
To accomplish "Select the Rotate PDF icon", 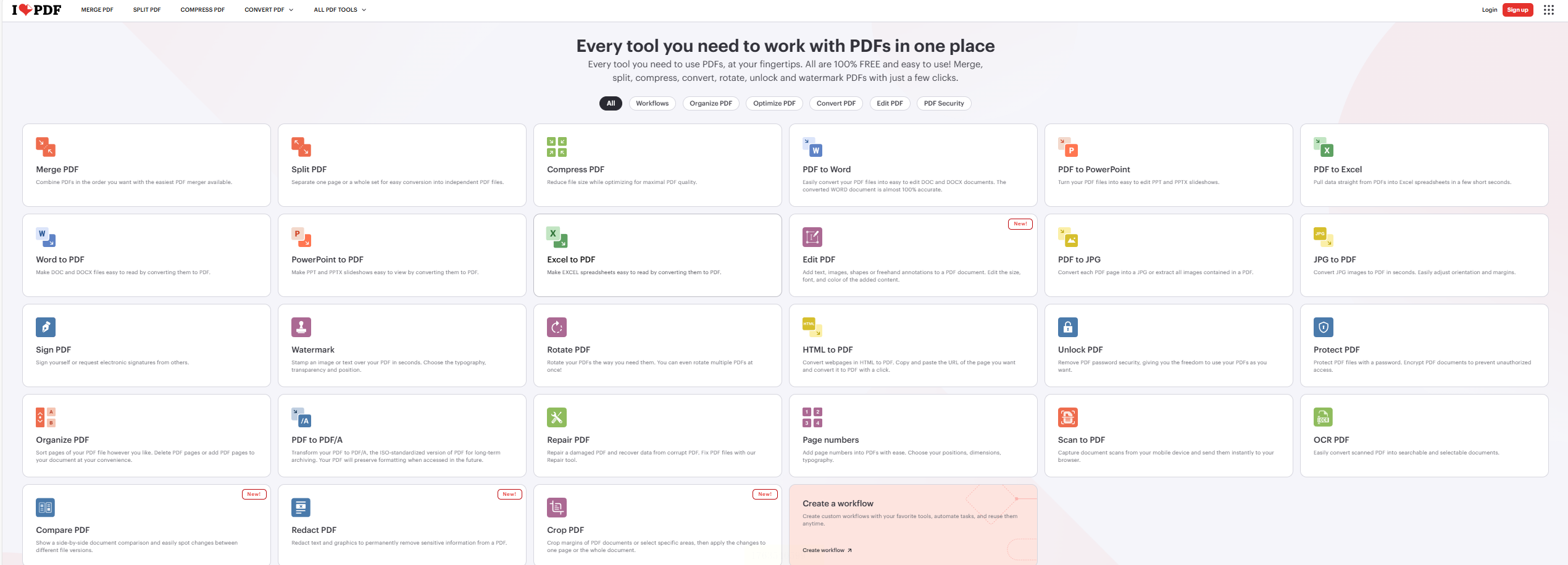I will tap(556, 327).
